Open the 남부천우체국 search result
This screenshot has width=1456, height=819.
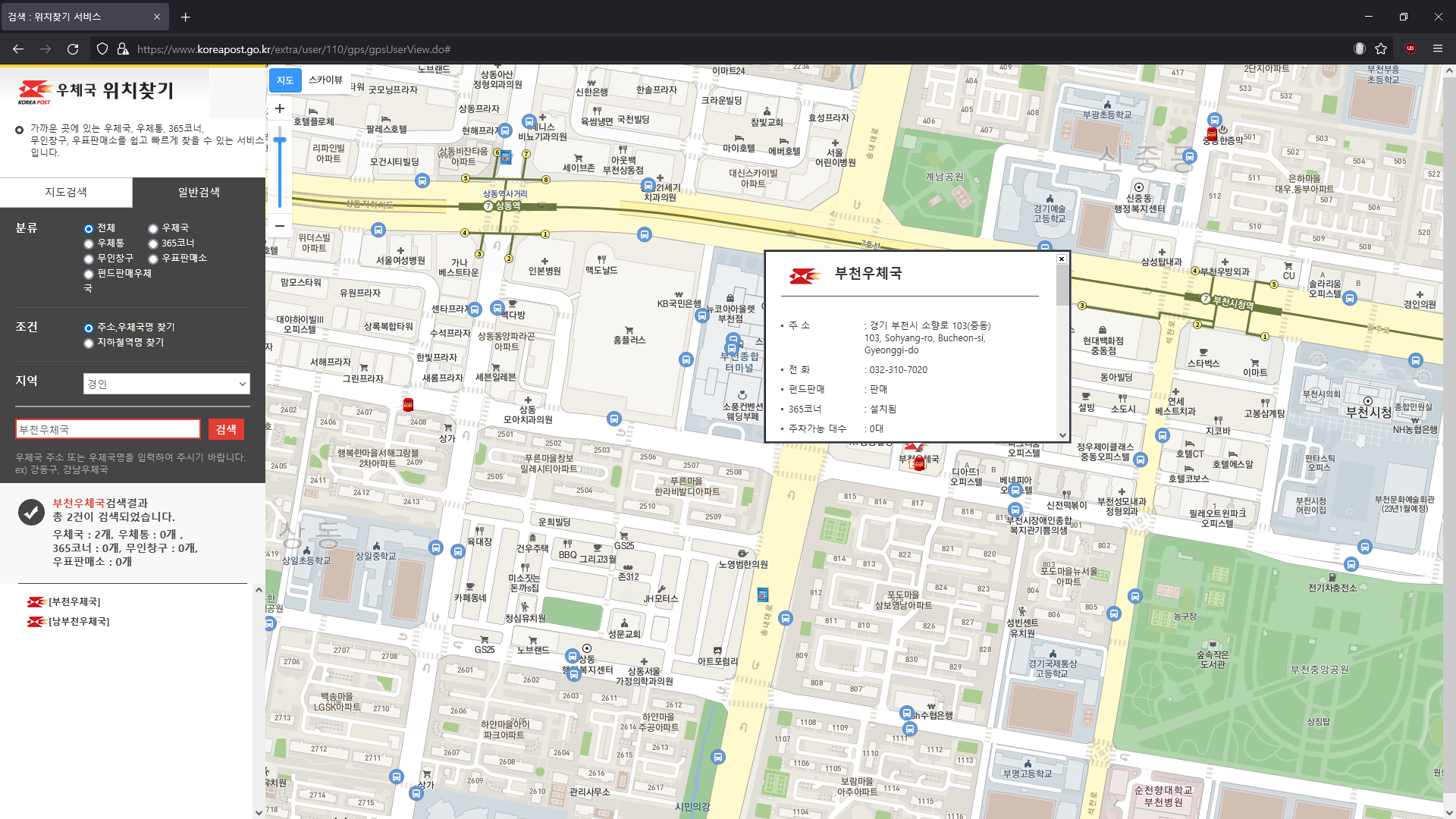[79, 622]
